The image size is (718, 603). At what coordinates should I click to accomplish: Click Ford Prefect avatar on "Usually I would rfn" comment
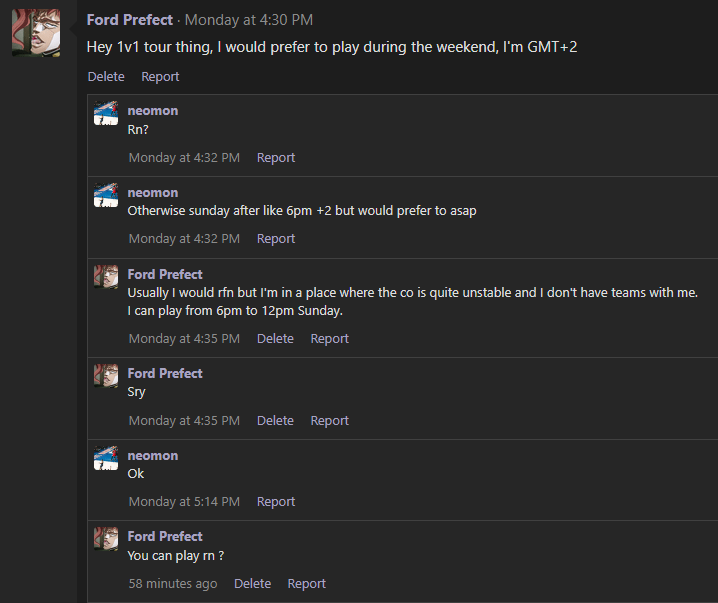106,277
